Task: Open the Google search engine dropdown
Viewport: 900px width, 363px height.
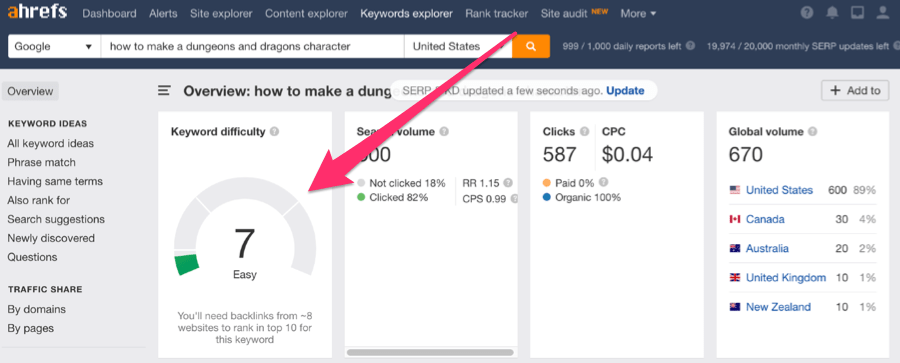Action: [54, 47]
